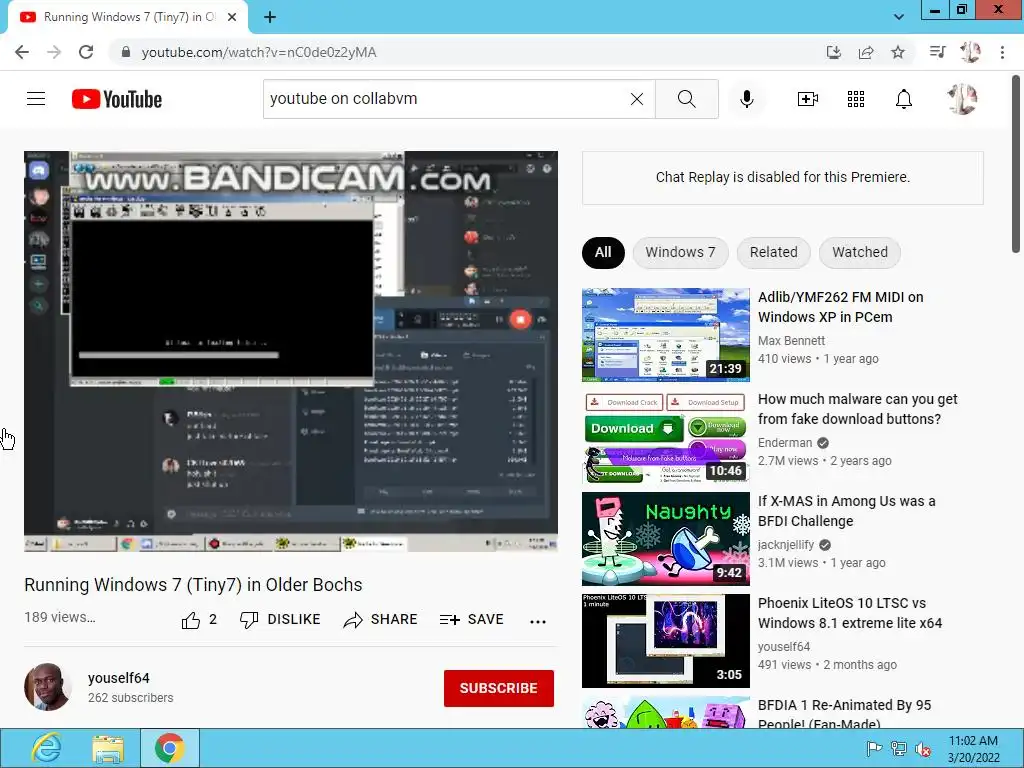
Task: Open BFDIA 1 Re-Animated video title
Action: click(844, 712)
